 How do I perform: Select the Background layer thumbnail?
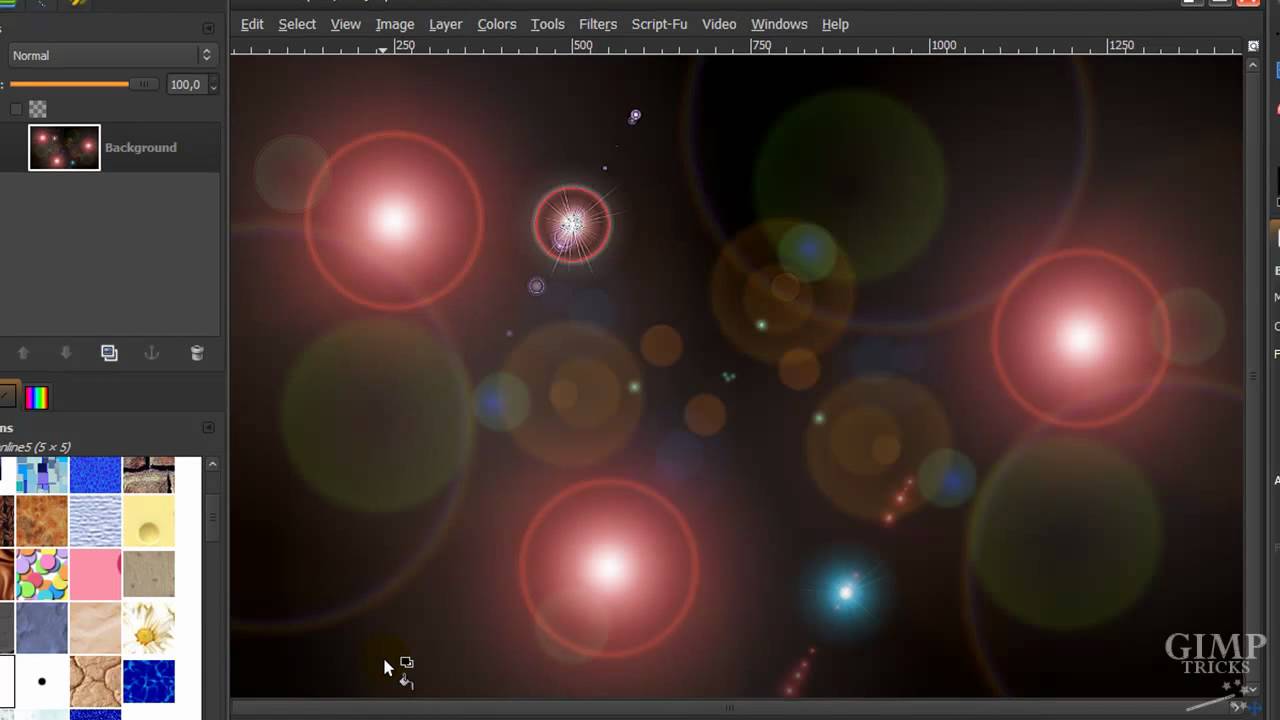64,147
